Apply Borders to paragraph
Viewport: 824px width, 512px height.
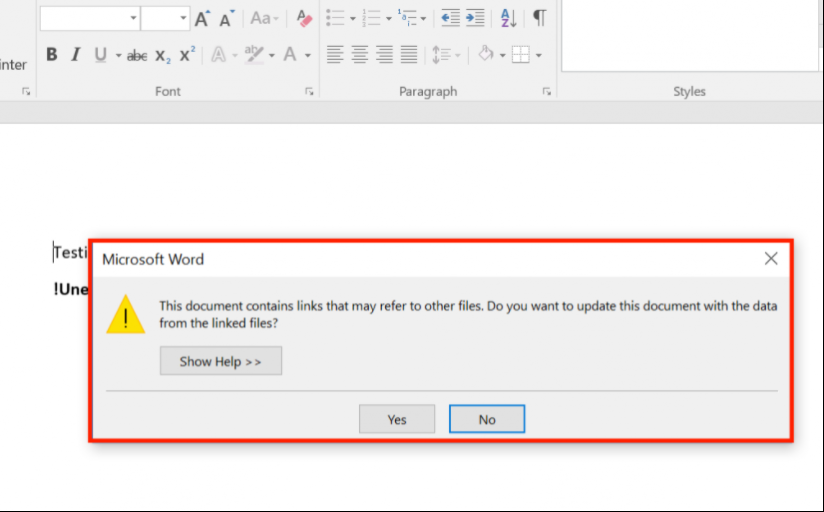pos(521,55)
